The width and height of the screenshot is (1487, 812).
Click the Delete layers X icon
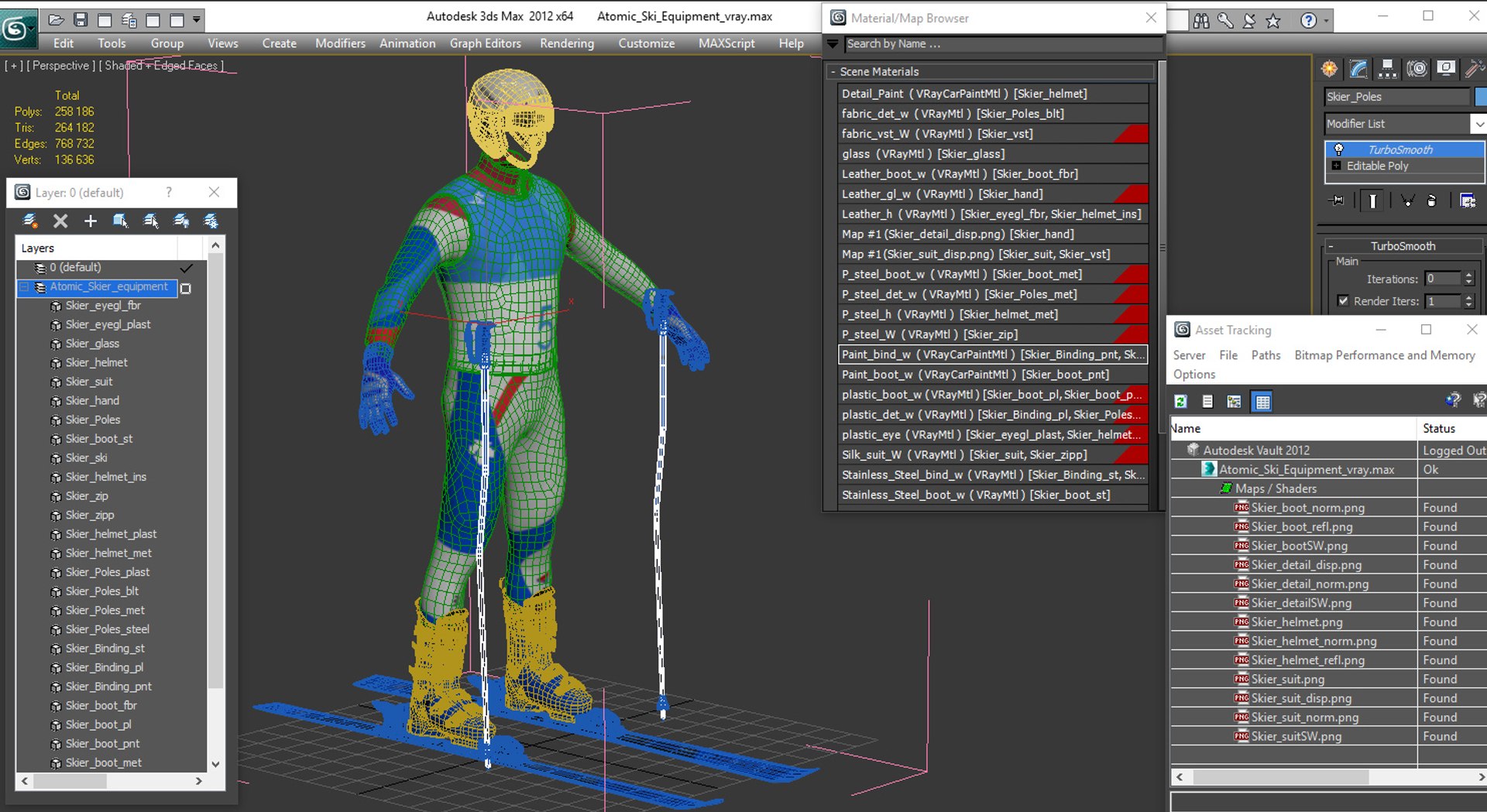click(x=60, y=221)
